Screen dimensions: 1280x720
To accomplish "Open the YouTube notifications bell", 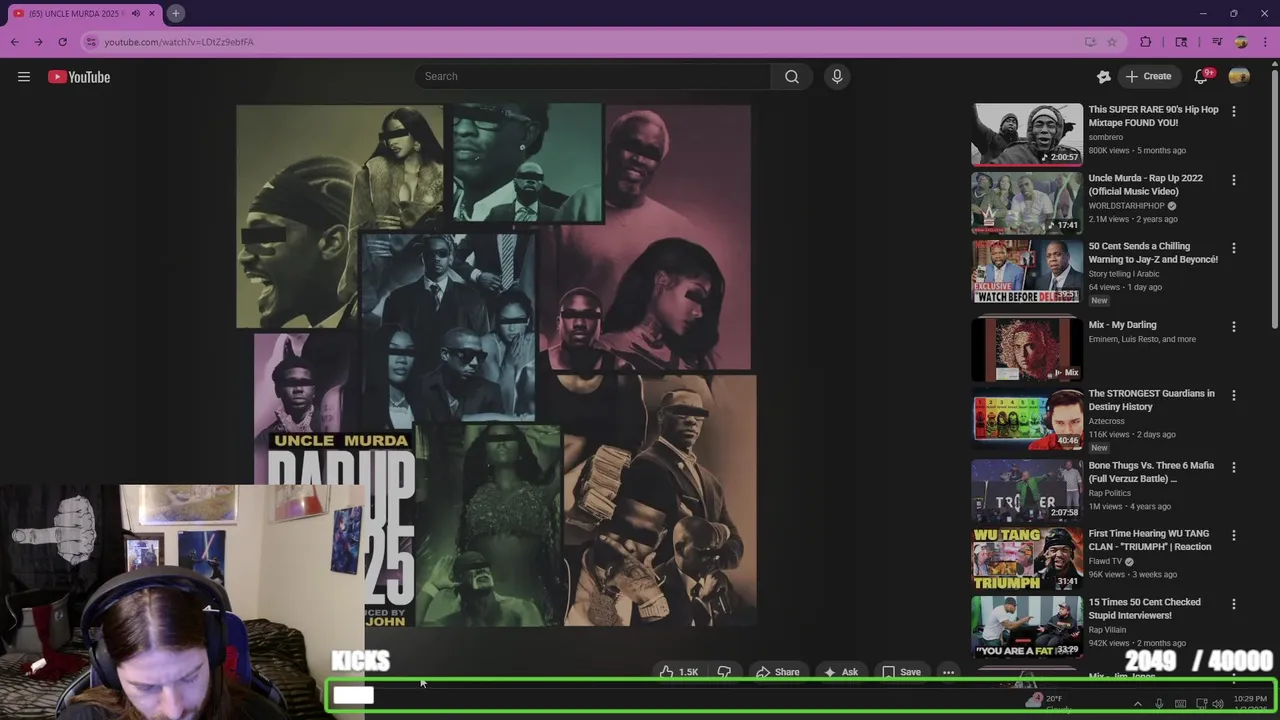I will click(1202, 77).
